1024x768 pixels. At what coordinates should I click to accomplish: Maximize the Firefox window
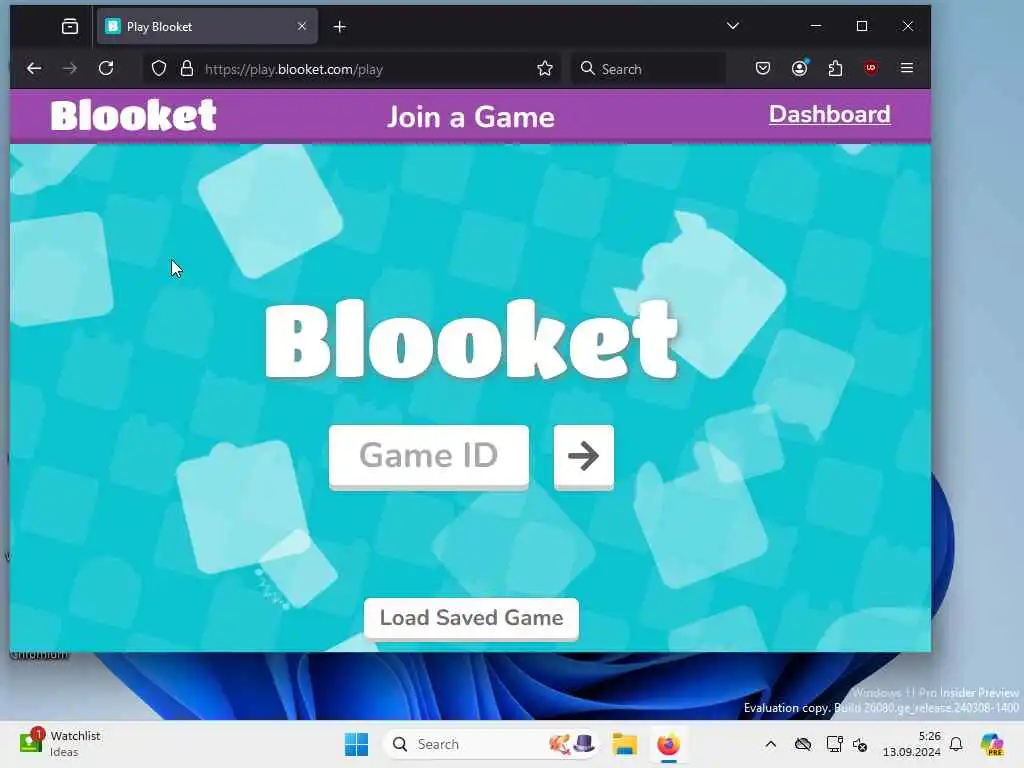(862, 26)
